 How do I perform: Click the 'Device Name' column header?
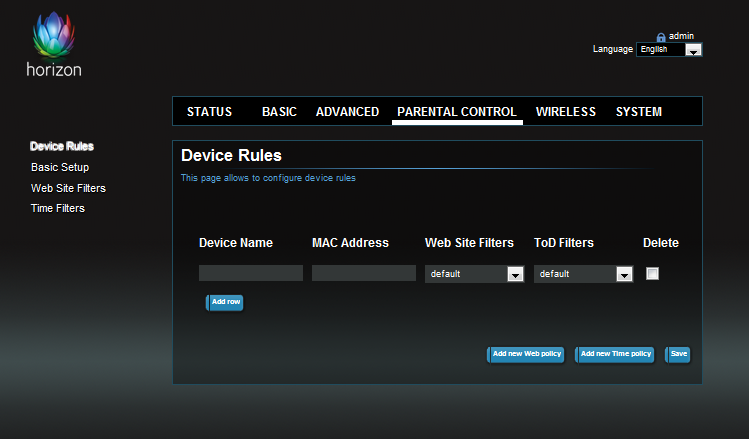pyautogui.click(x=235, y=243)
